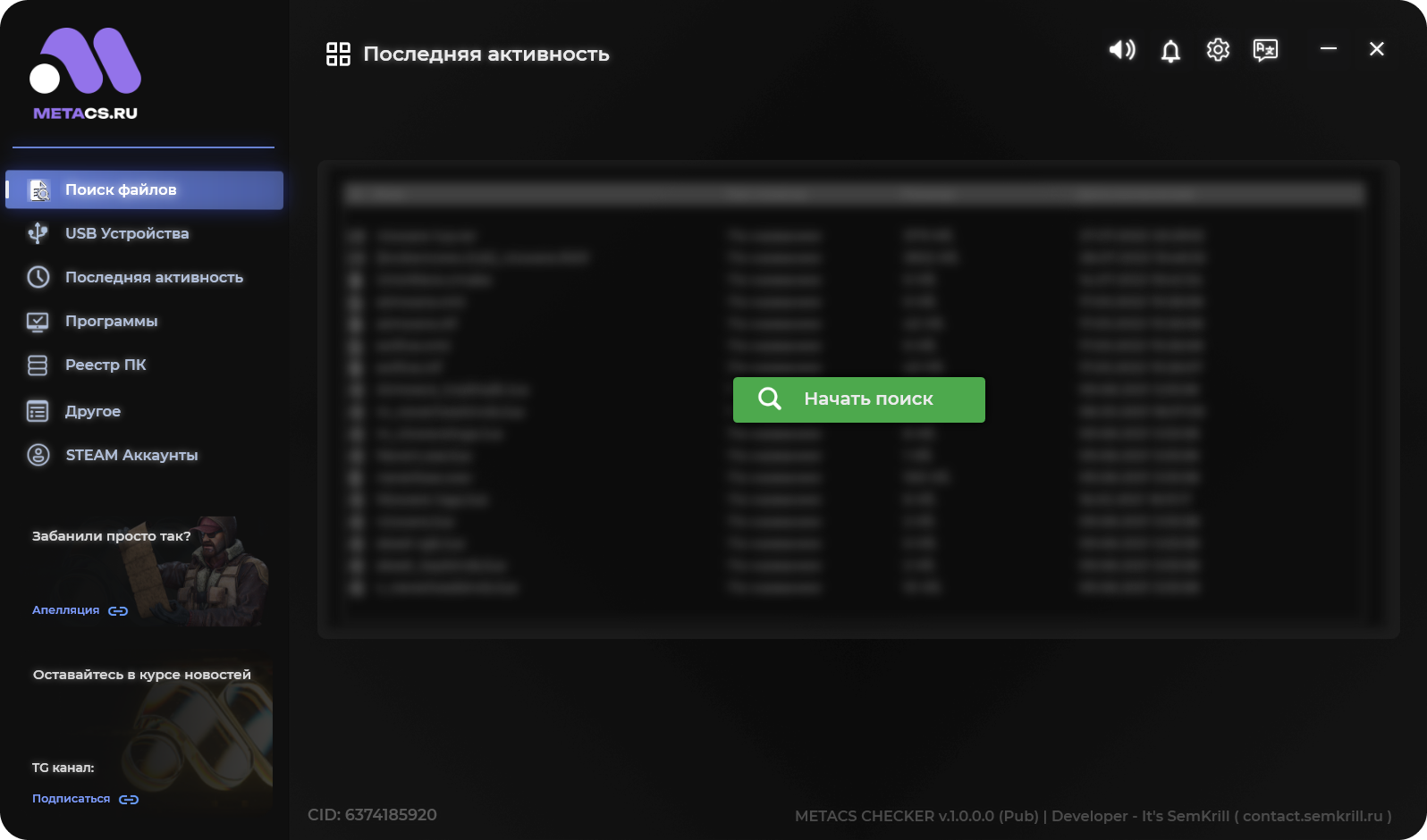
Task: Click the STEAM account user icon
Action: pos(38,455)
